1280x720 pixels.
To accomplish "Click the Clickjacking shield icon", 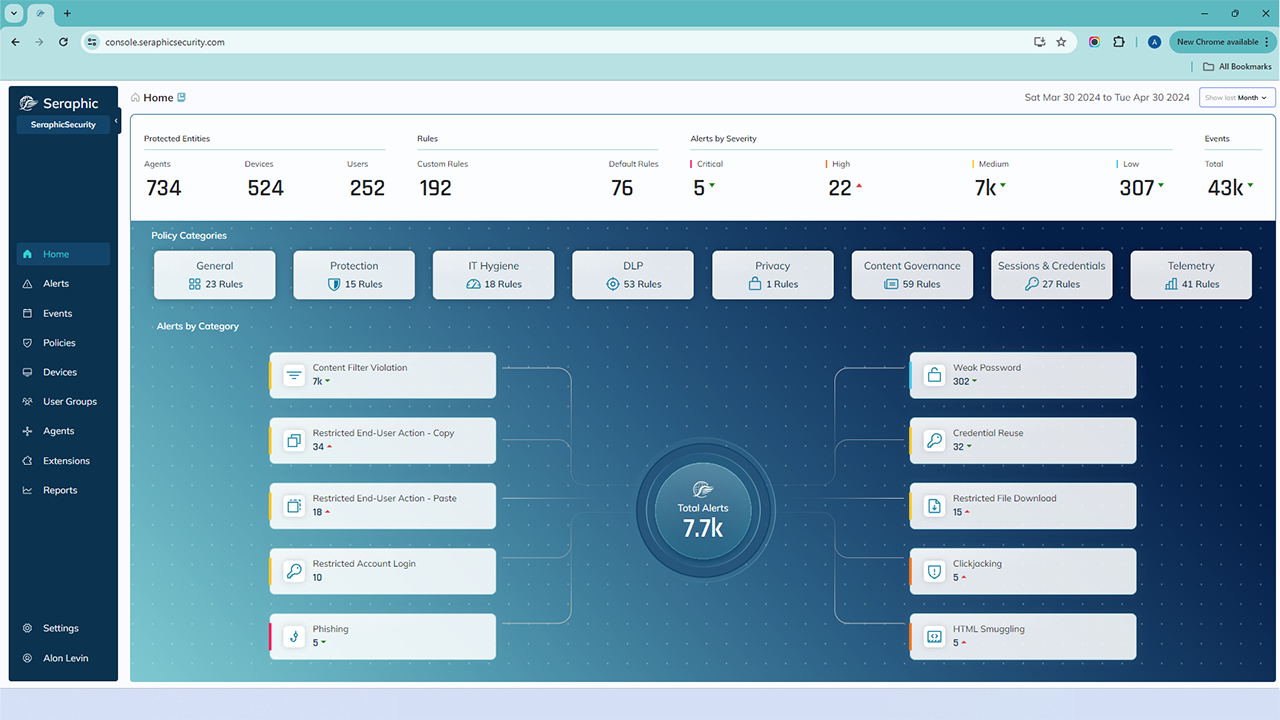I will [x=934, y=571].
